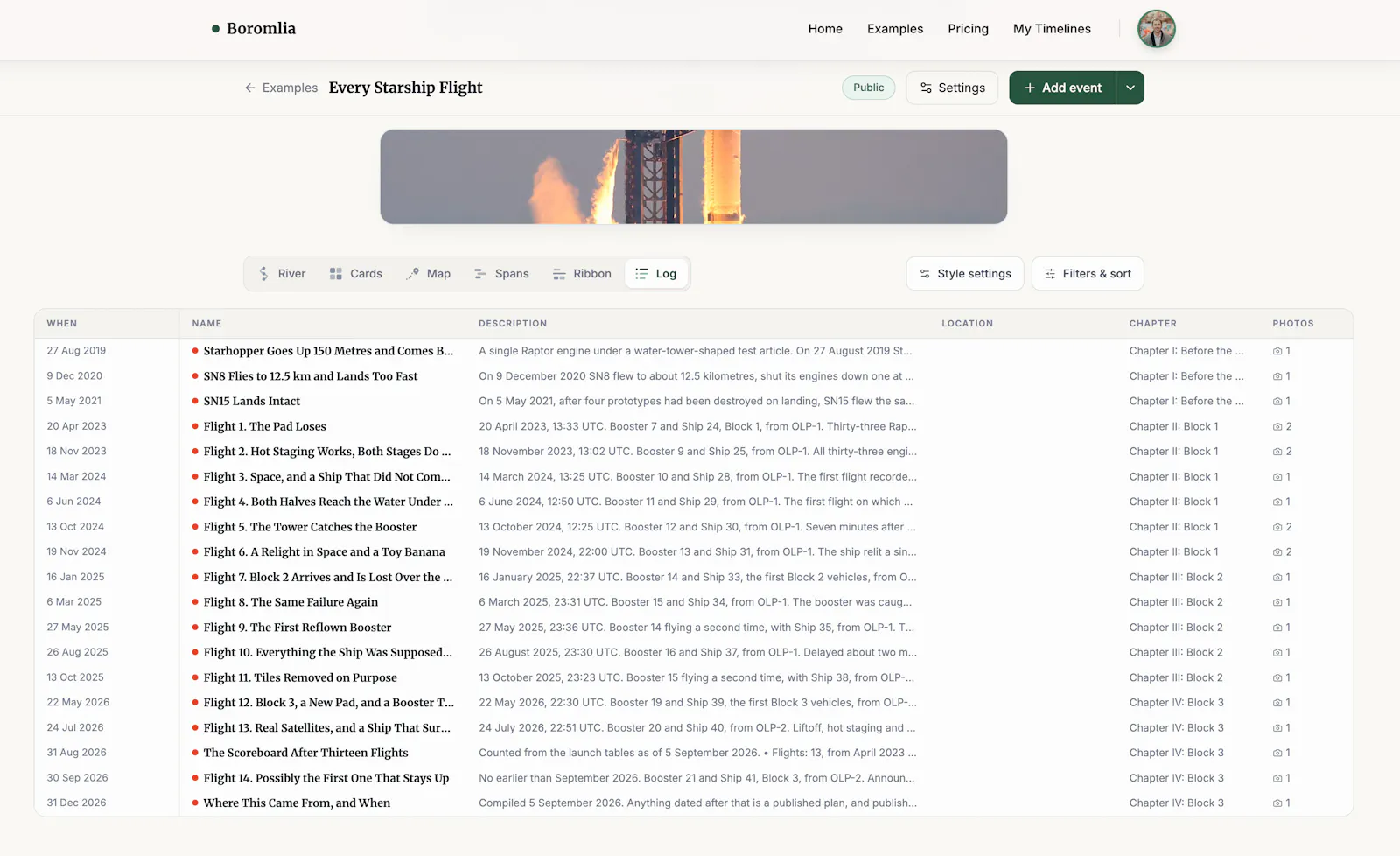Click the Every Starship Flight title
This screenshot has width=1400, height=856.
[x=405, y=88]
